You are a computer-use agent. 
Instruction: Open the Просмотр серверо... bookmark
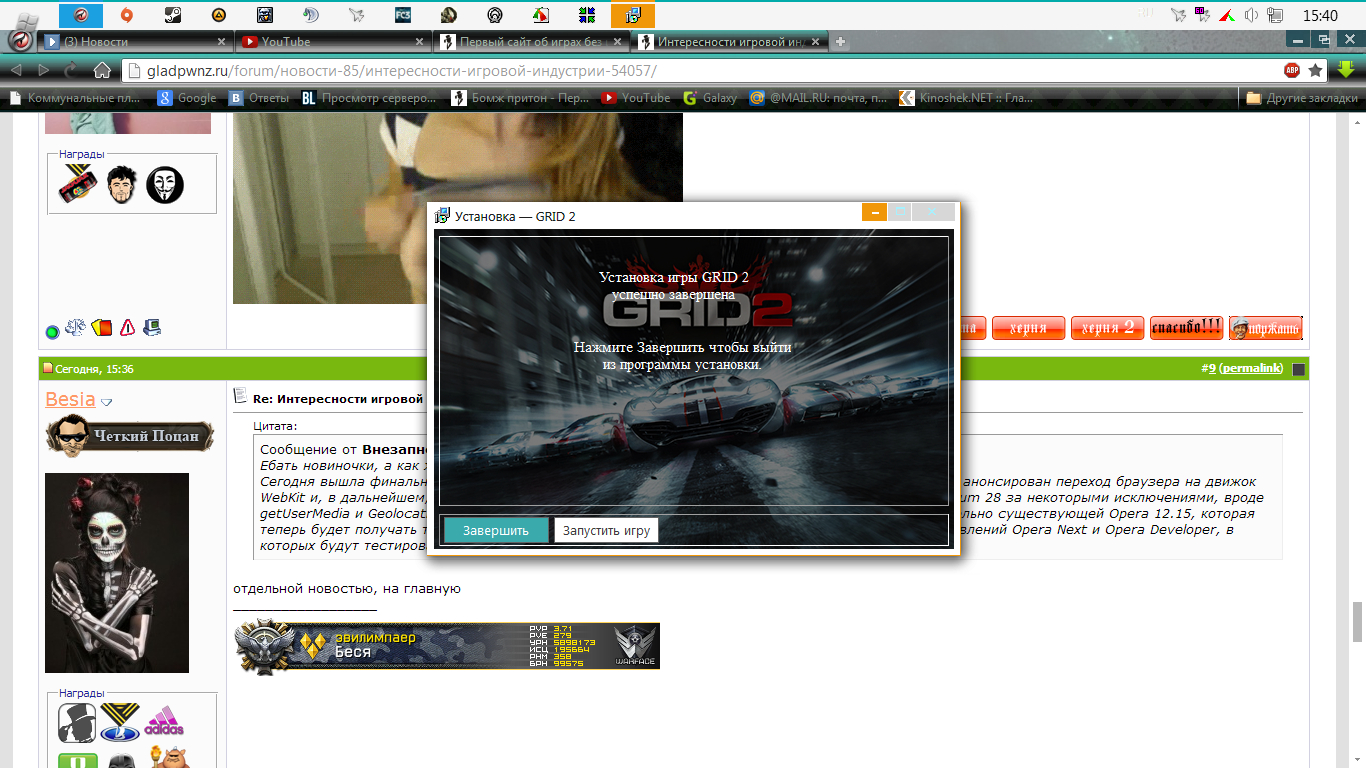tap(369, 98)
